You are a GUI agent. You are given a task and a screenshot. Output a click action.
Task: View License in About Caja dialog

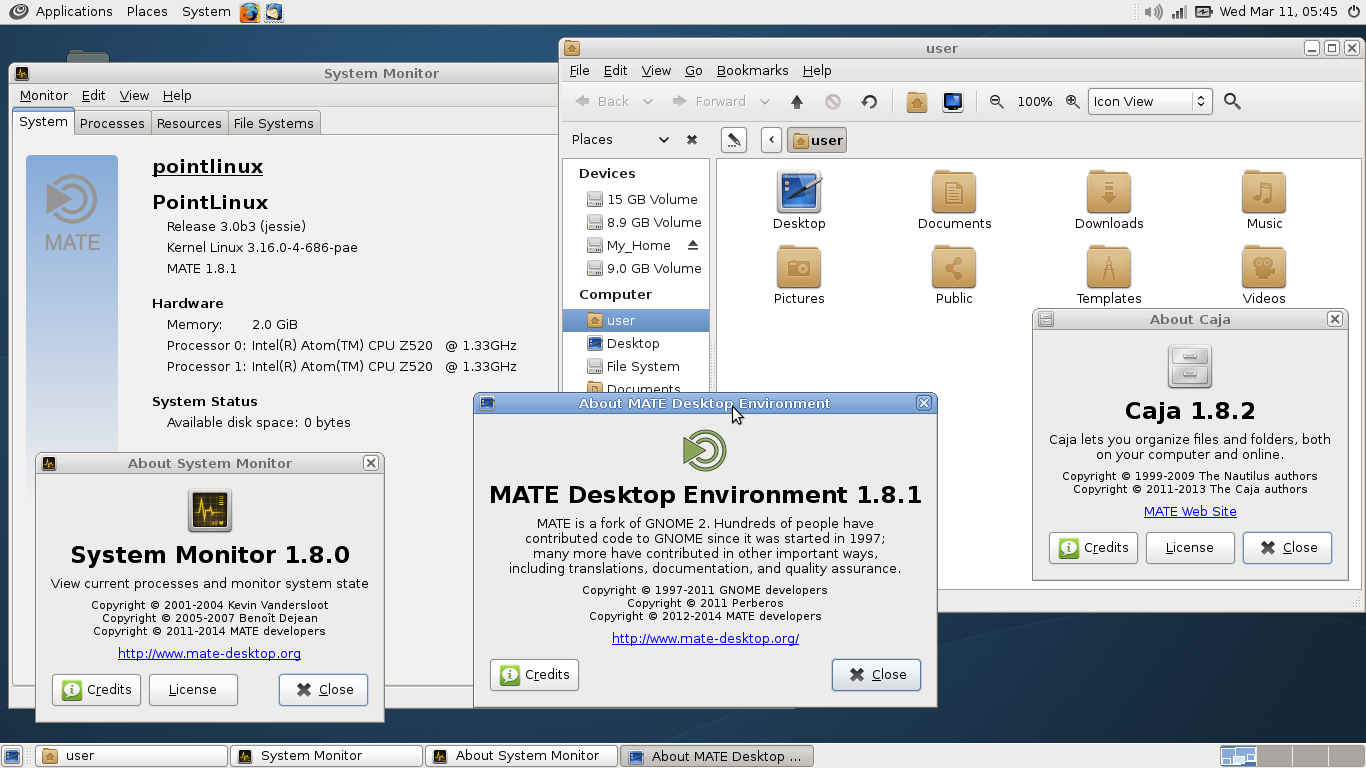(x=1190, y=548)
